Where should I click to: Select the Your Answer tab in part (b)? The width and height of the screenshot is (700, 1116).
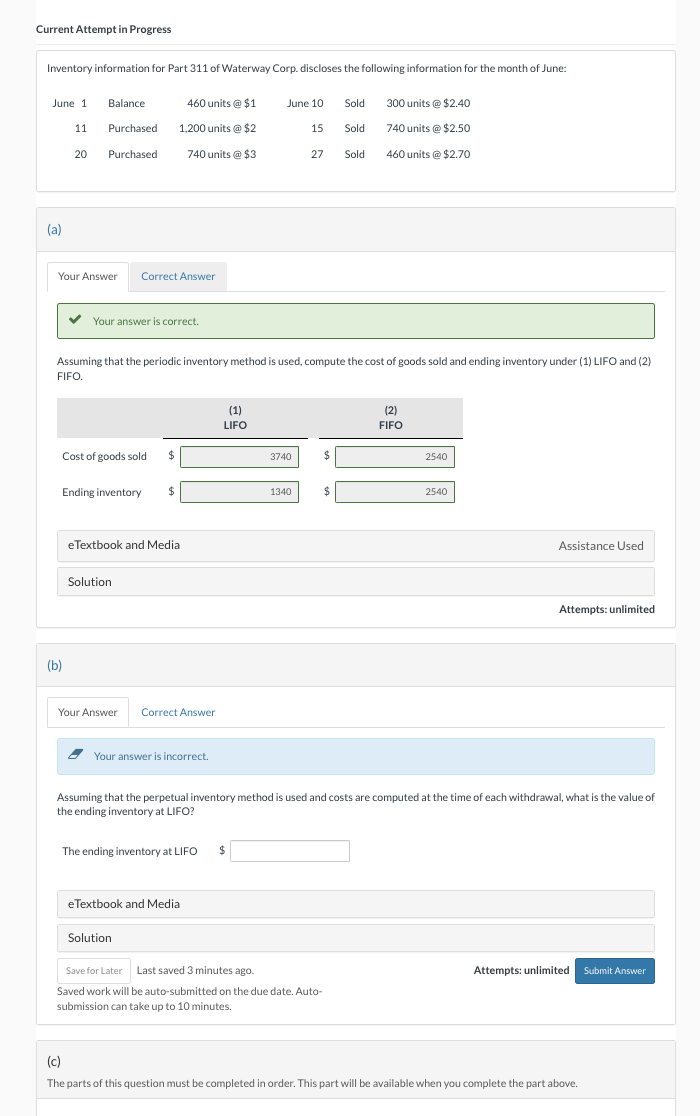coord(88,712)
